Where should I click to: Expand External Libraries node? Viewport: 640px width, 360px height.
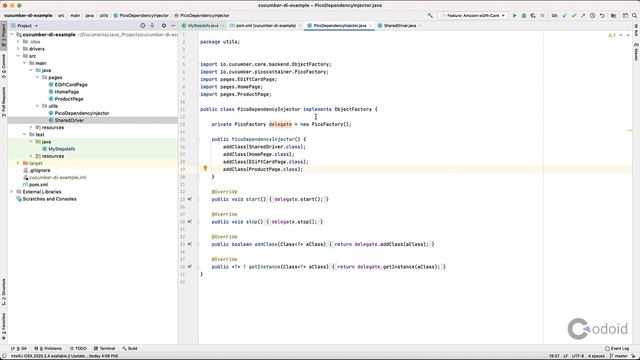(12, 192)
